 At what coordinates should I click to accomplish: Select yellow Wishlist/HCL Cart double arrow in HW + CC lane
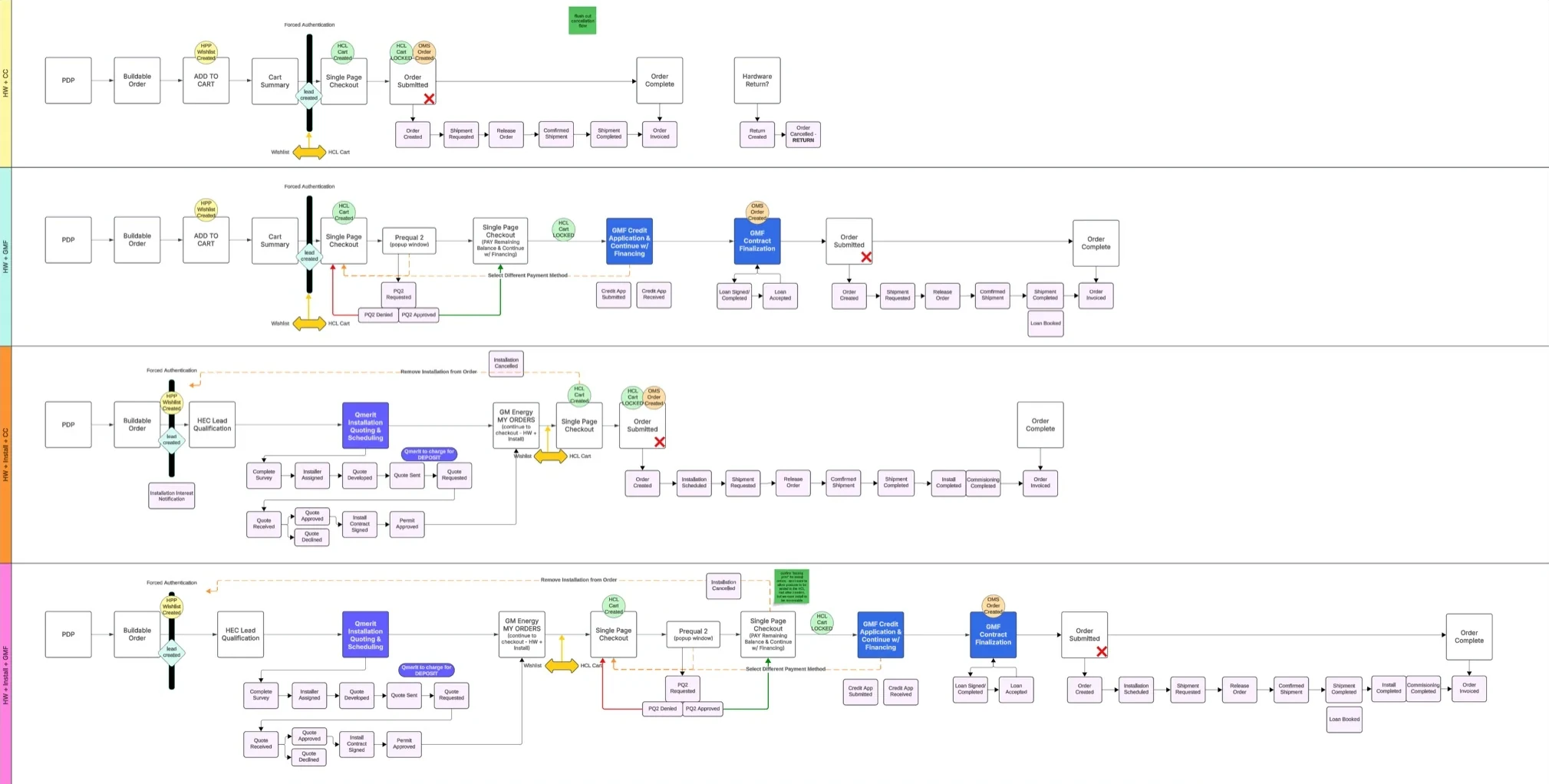point(309,153)
